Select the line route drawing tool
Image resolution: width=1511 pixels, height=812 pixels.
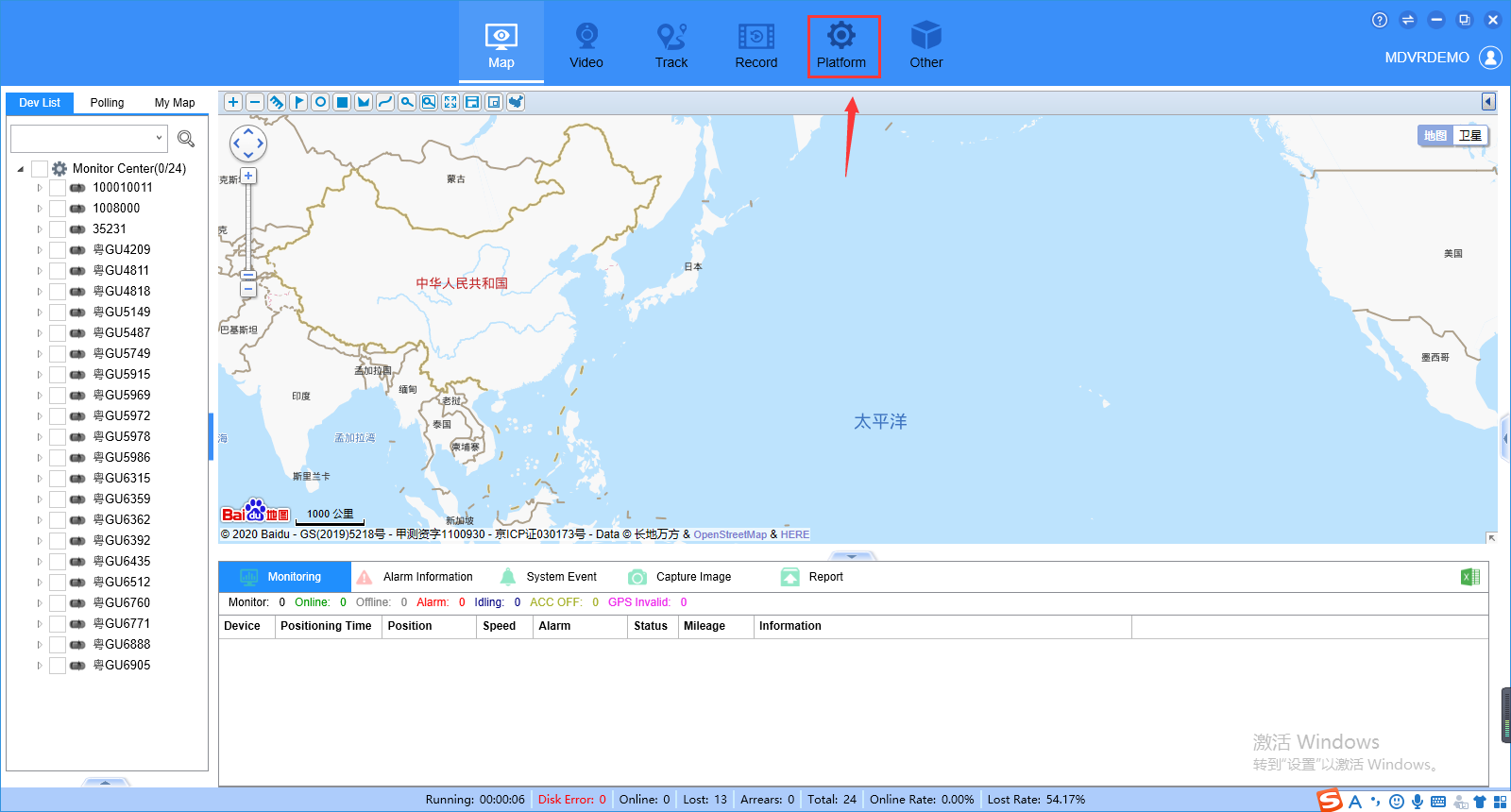click(385, 102)
